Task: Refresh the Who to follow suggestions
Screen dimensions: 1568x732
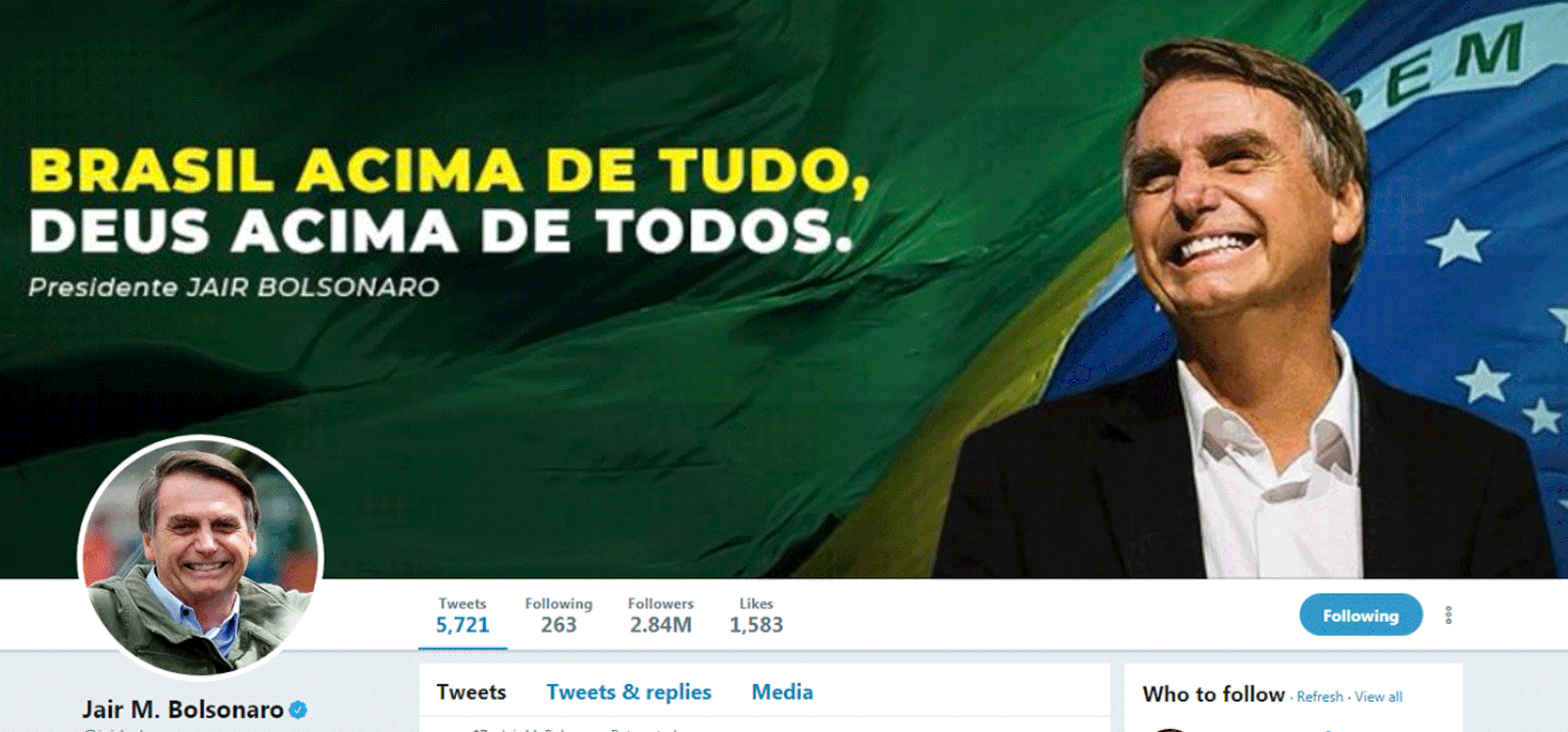Action: point(1320,697)
